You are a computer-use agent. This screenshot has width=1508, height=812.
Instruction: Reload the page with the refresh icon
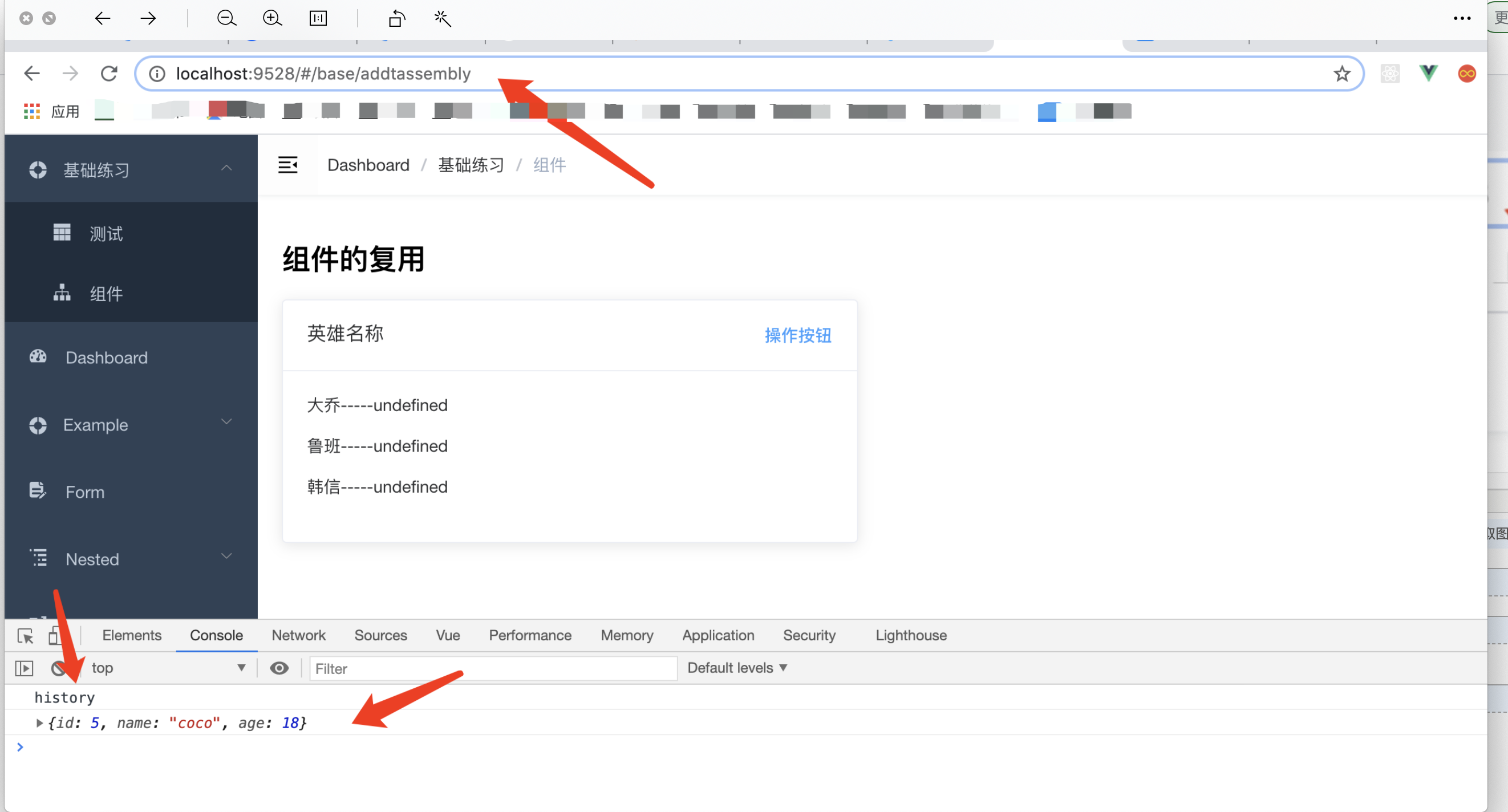click(x=110, y=74)
